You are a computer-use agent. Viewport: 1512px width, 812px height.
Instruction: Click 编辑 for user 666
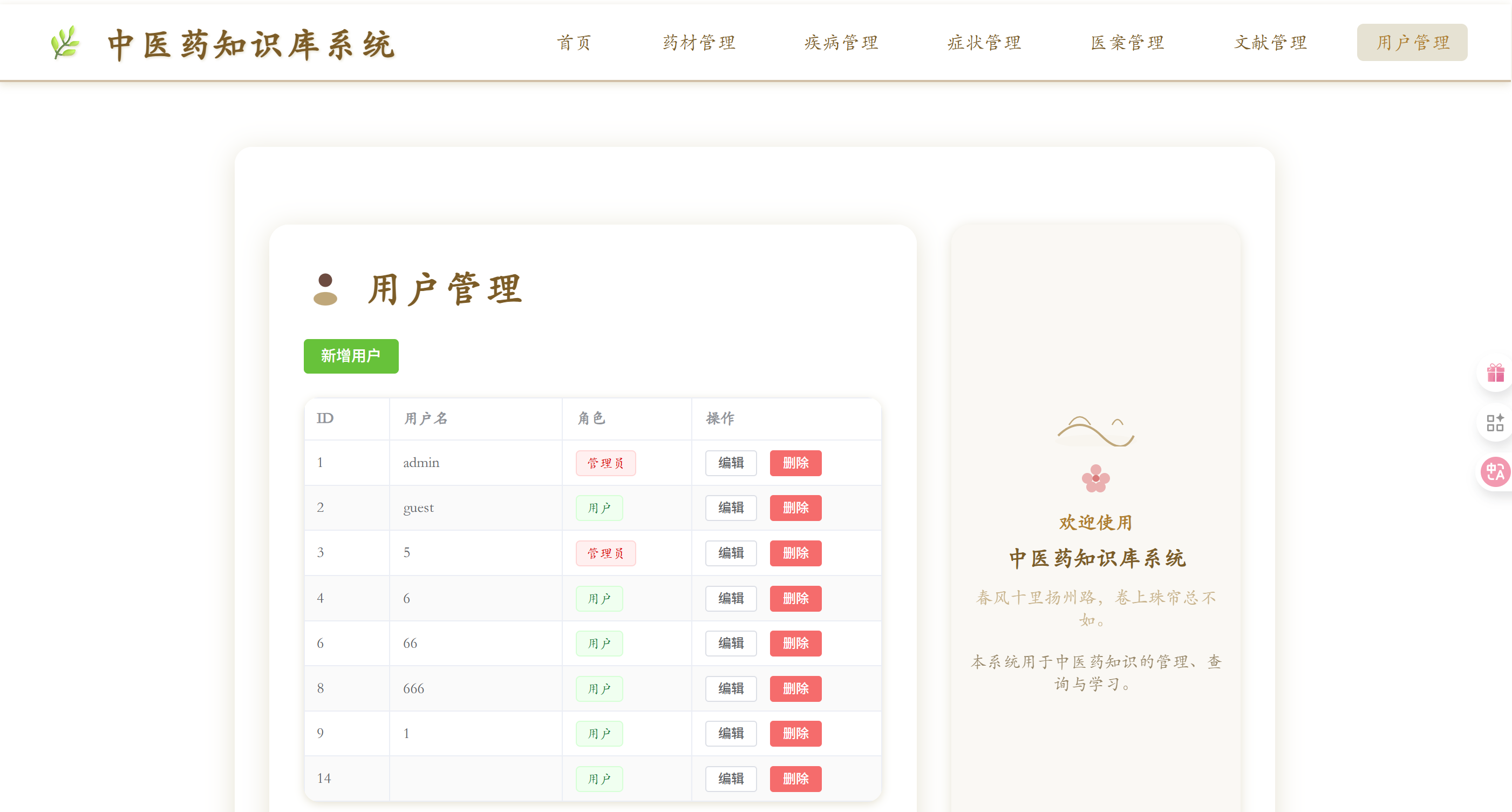[731, 688]
